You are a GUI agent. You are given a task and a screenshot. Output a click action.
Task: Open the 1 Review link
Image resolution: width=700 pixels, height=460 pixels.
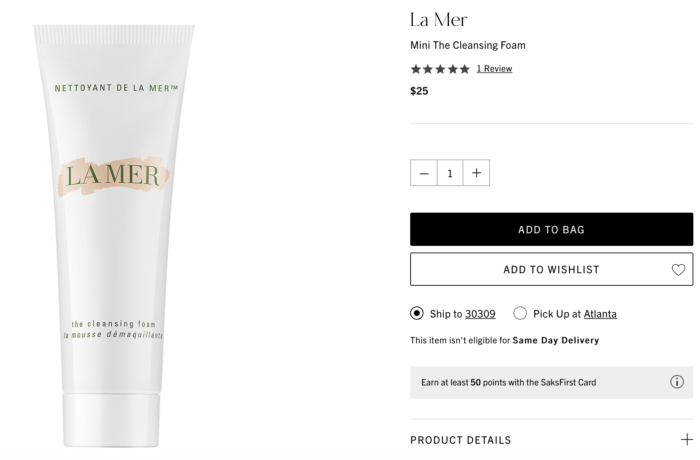(494, 69)
